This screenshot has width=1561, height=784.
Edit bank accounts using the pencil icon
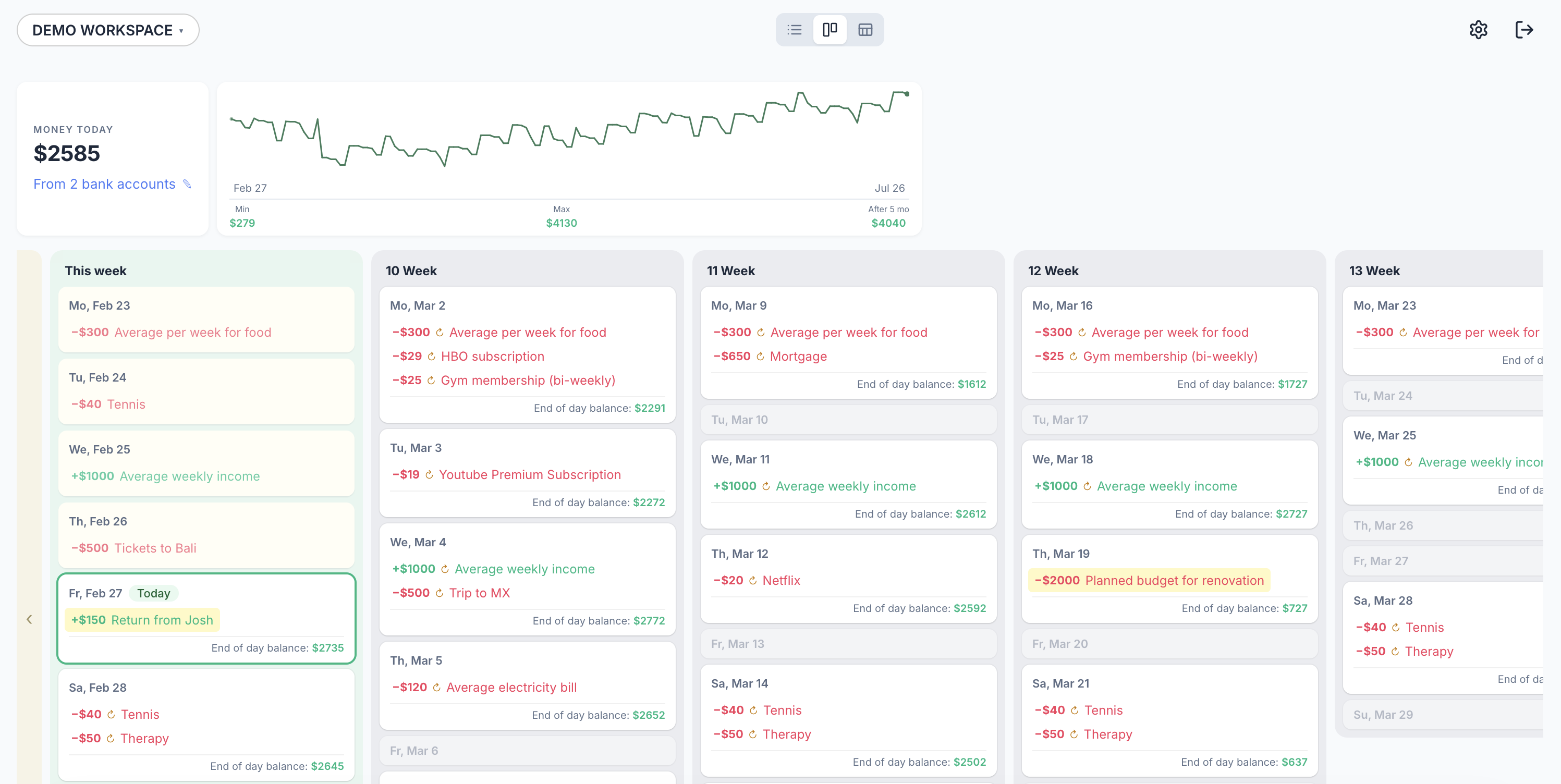point(187,184)
